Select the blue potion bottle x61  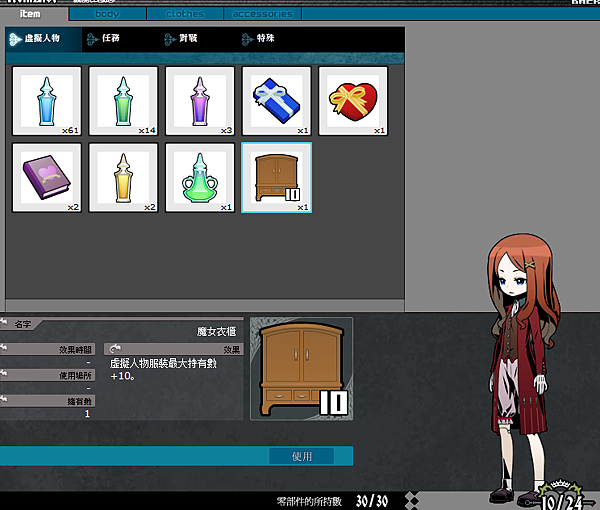point(47,101)
